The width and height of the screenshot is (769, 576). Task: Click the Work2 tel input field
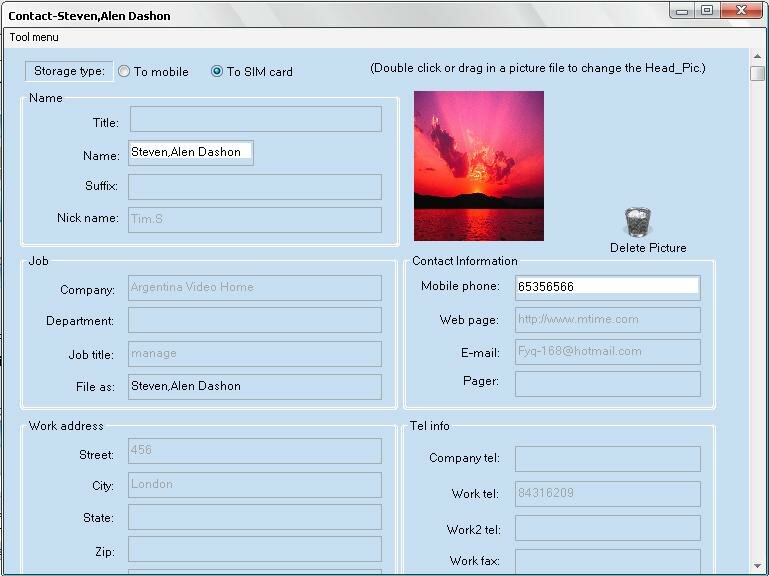pos(608,528)
